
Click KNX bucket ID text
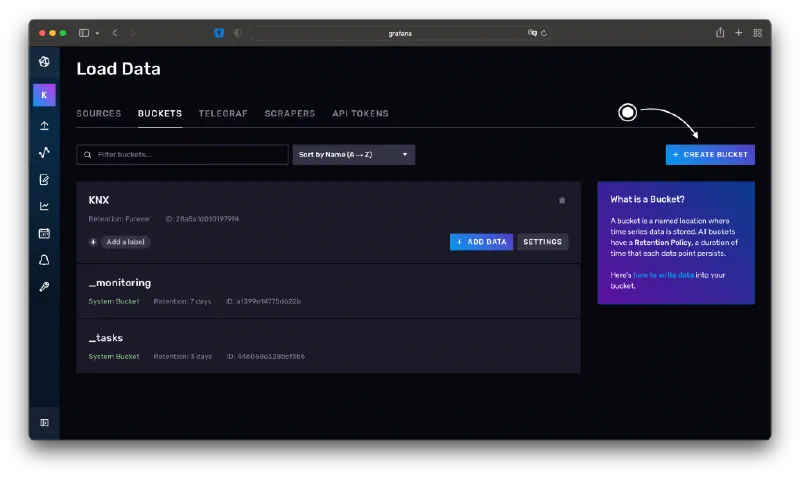coord(202,219)
